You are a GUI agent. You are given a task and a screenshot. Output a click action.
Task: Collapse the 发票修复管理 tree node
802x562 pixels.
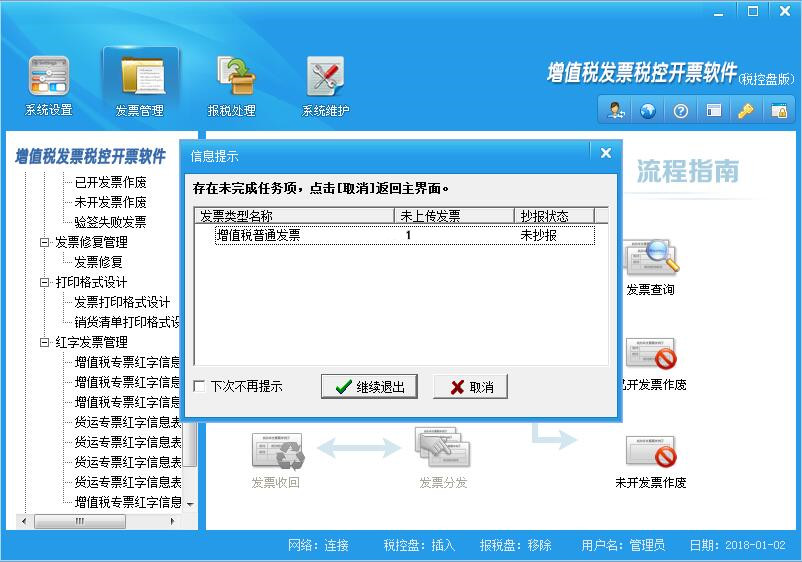(x=44, y=242)
